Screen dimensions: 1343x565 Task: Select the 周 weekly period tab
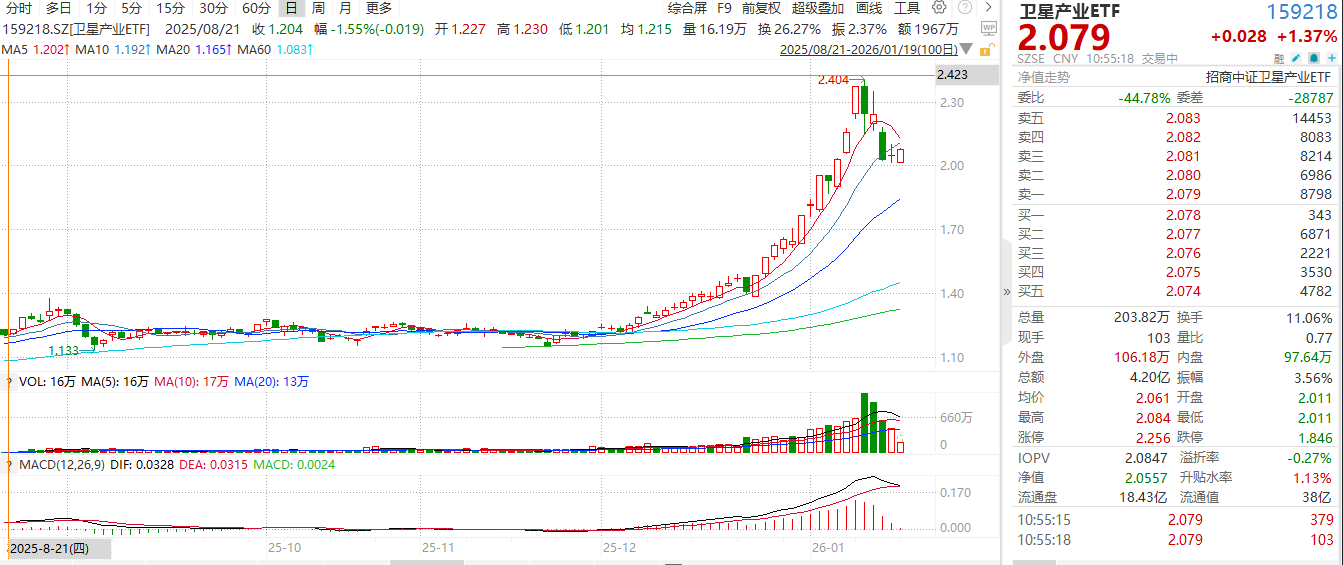point(318,8)
